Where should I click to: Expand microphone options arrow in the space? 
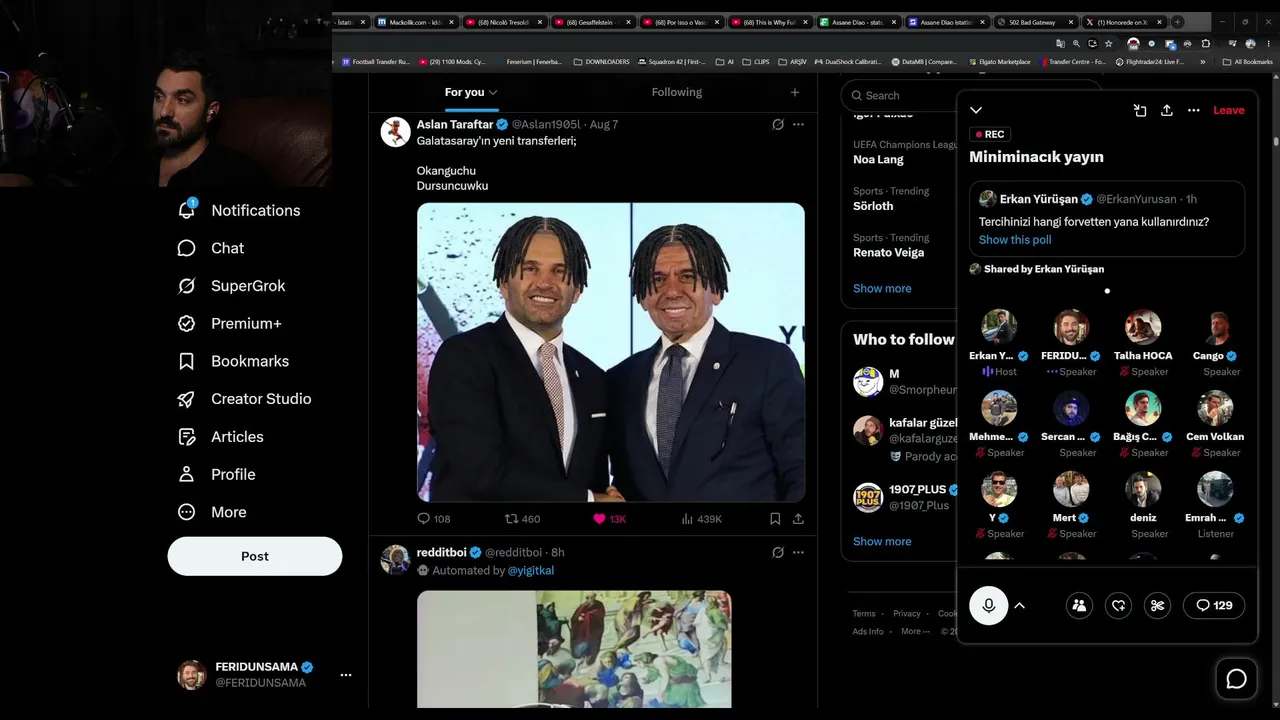(x=1020, y=605)
